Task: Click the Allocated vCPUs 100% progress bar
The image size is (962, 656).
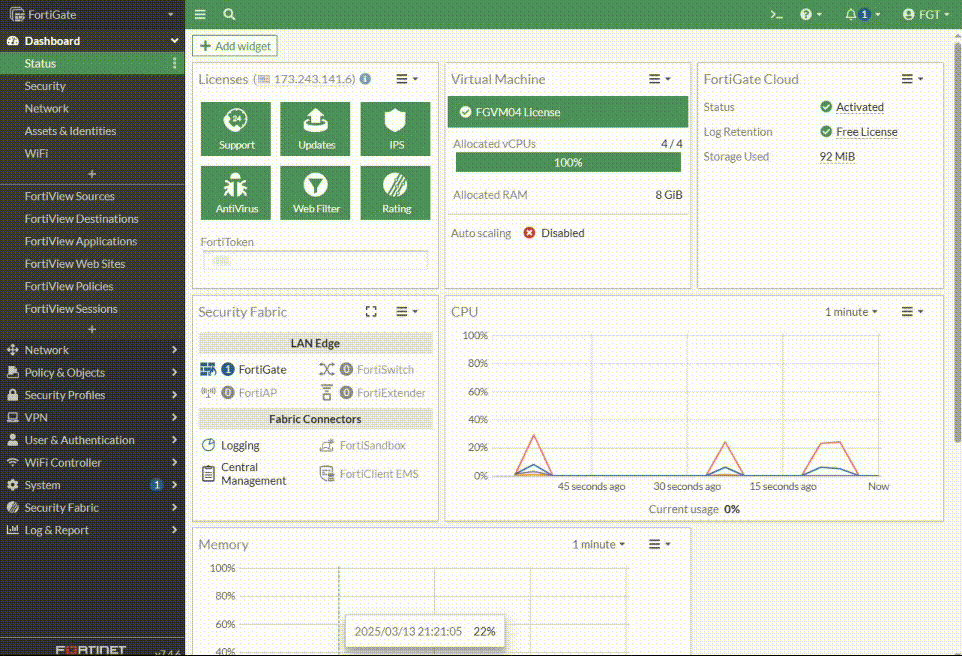Action: (568, 162)
